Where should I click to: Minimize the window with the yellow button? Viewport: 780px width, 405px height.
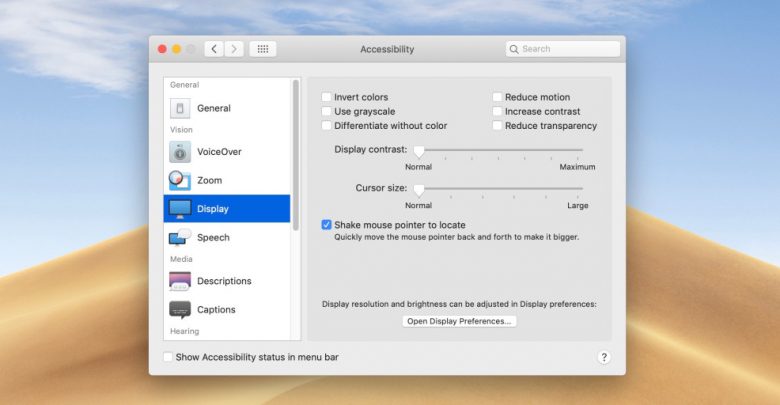tap(177, 49)
